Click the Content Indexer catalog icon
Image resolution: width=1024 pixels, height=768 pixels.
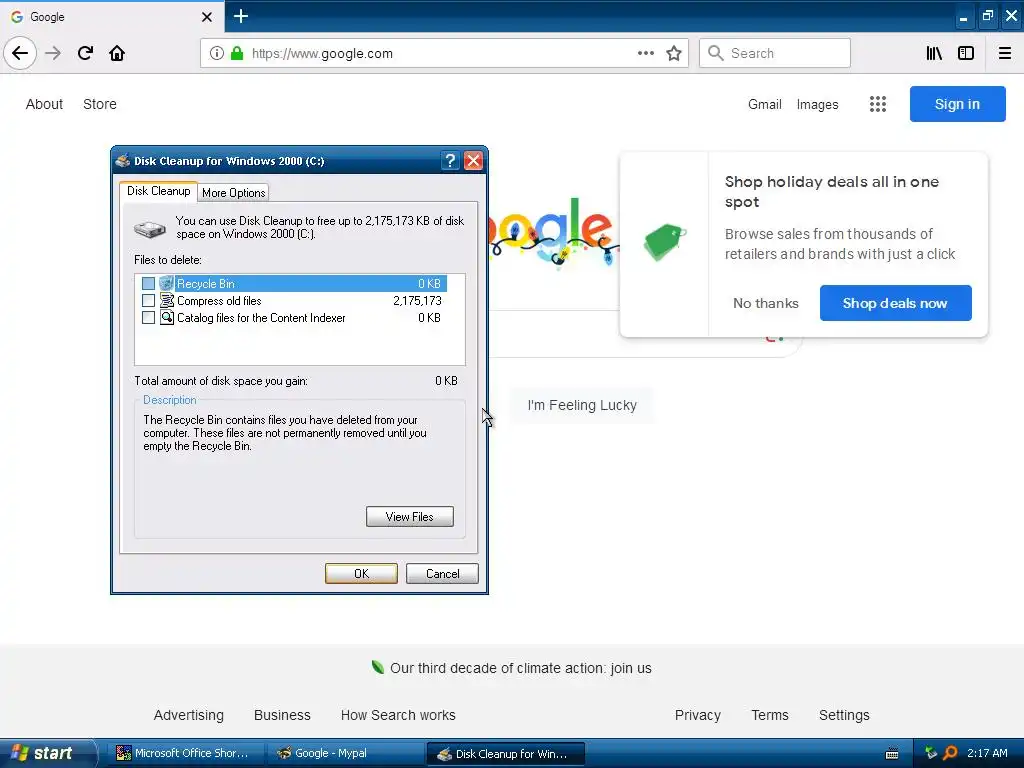click(x=167, y=317)
